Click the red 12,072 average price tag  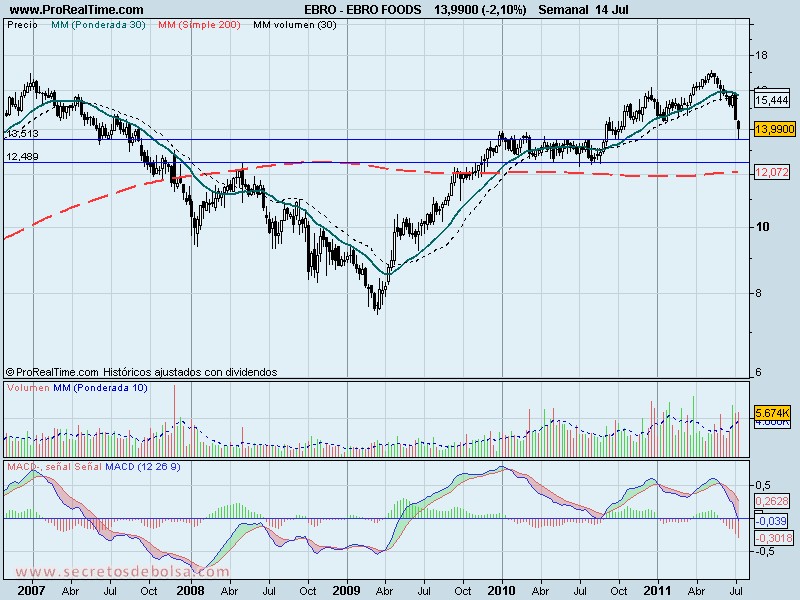coord(772,172)
